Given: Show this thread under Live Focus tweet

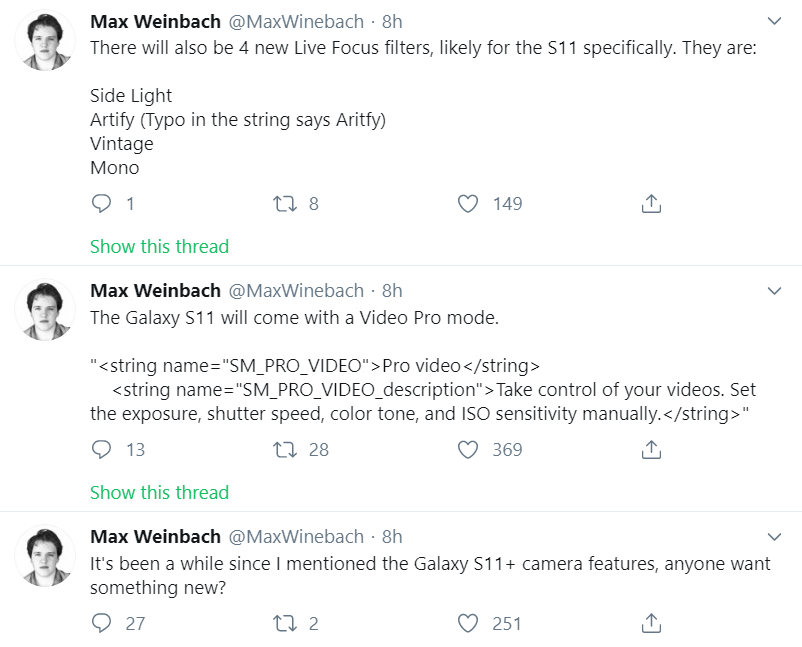Looking at the screenshot, I should point(159,247).
